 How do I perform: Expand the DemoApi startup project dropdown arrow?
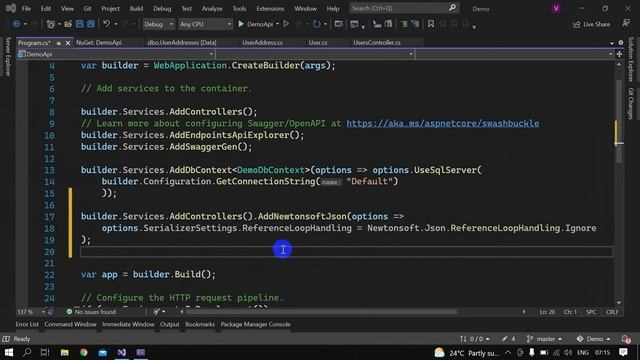[x=278, y=24]
